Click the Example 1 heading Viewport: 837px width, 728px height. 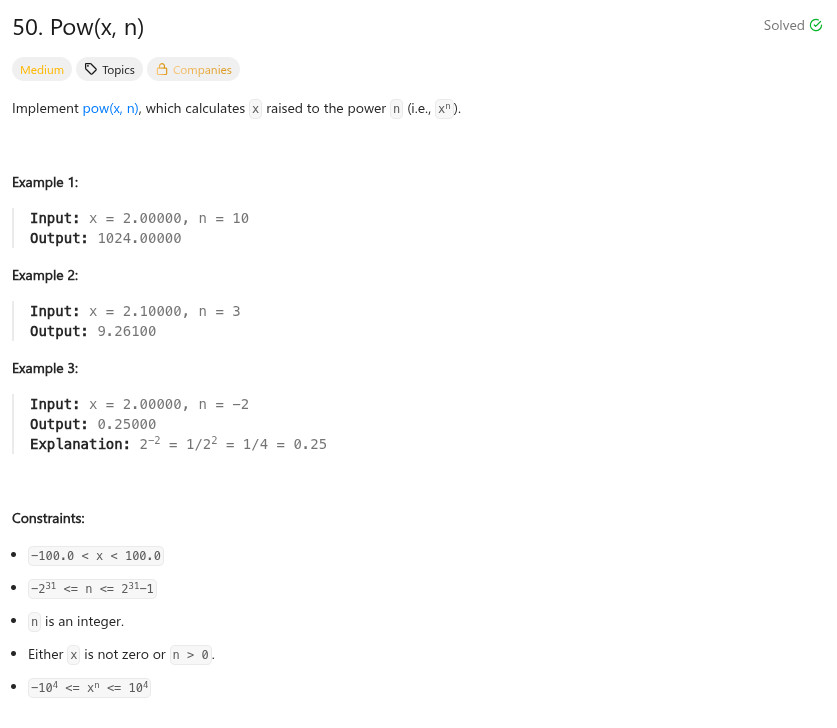[45, 182]
